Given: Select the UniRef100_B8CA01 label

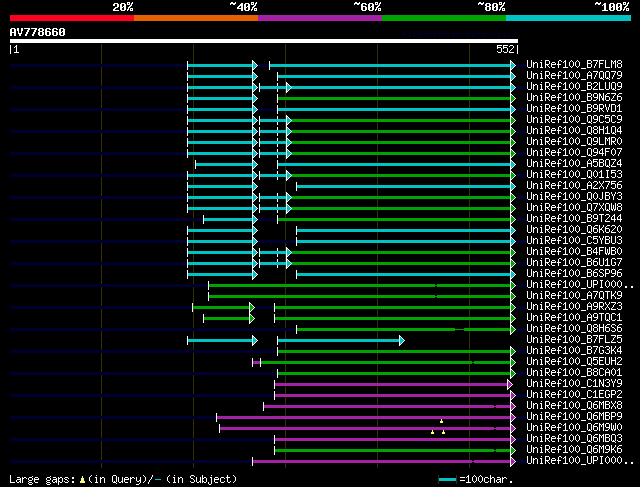Looking at the screenshot, I should (x=574, y=373).
